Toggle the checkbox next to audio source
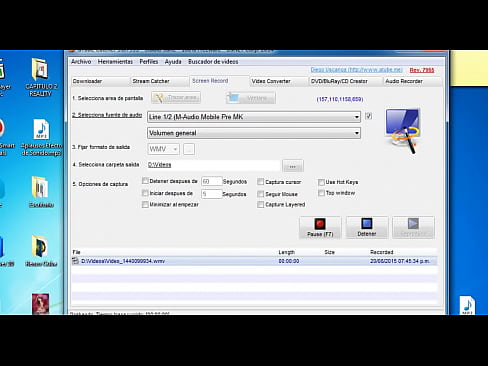This screenshot has height=366, width=488. tap(368, 116)
